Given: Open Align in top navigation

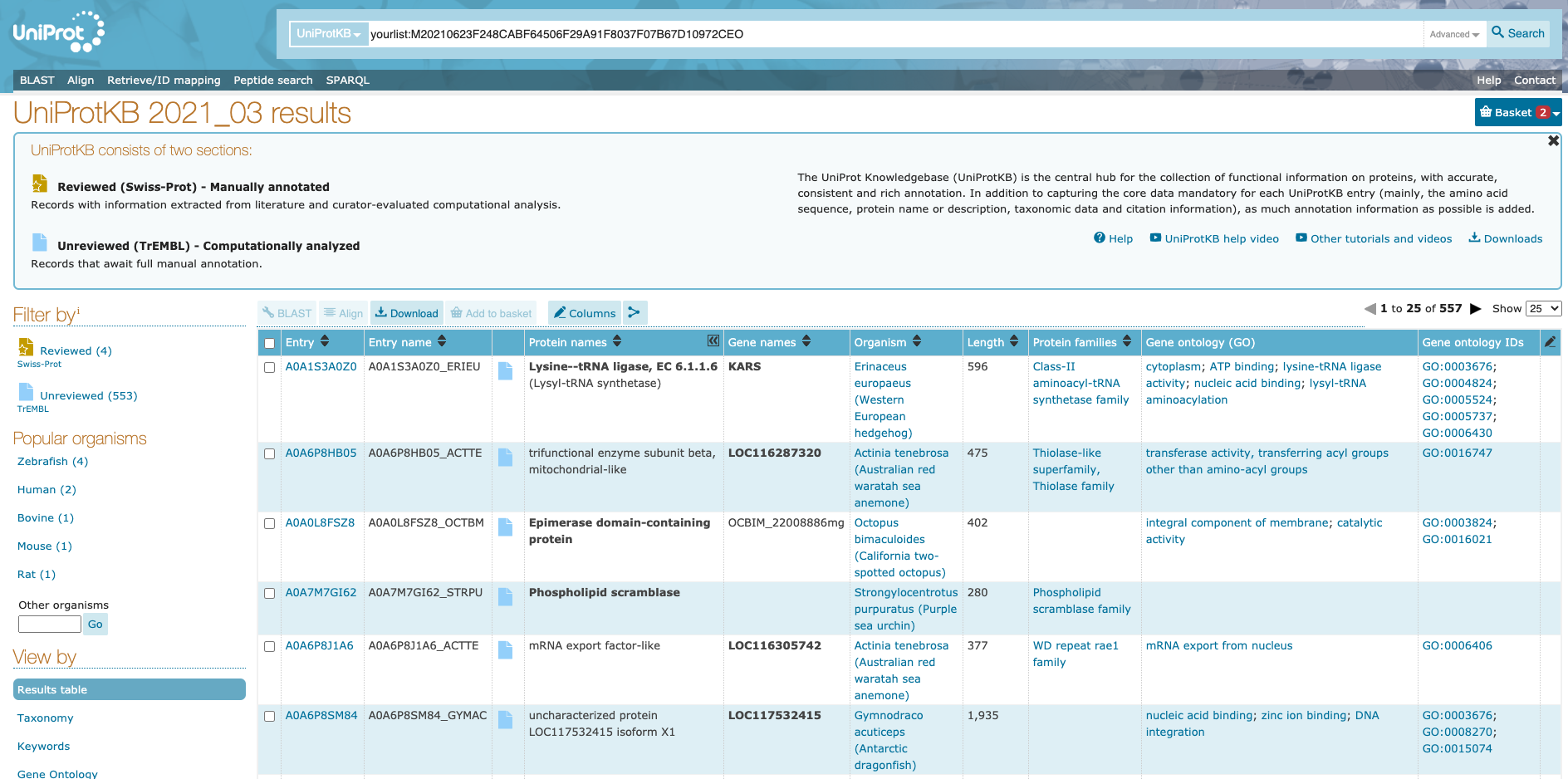Looking at the screenshot, I should (81, 80).
